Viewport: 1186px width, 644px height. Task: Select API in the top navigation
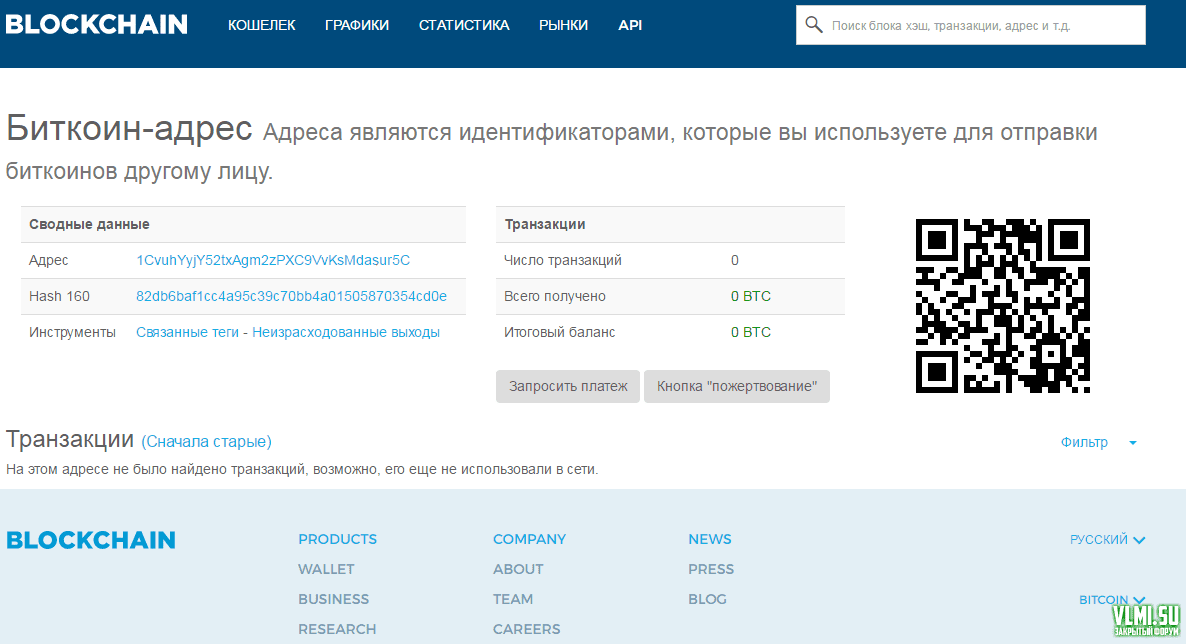(630, 25)
